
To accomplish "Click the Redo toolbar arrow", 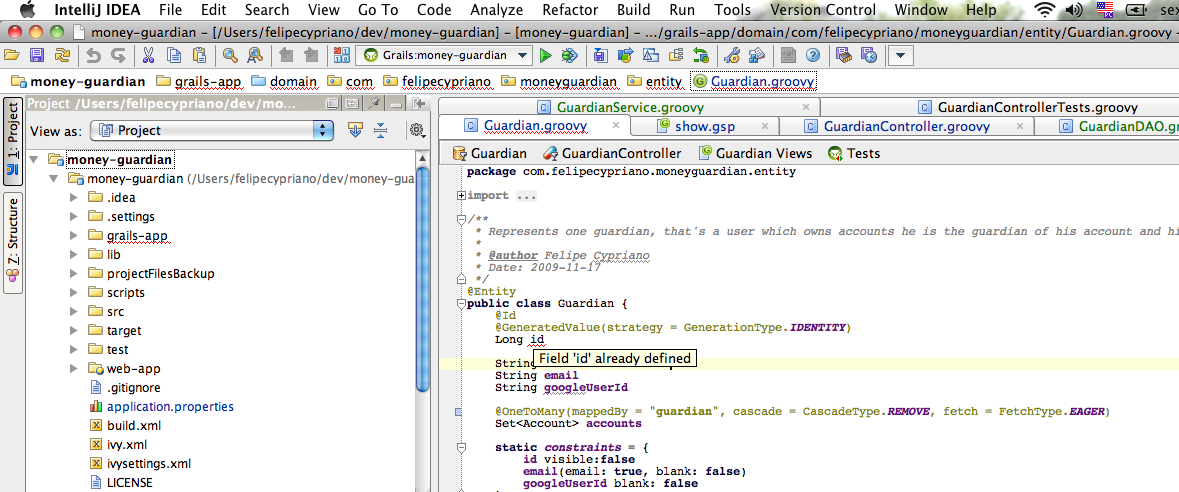I will click(118, 55).
